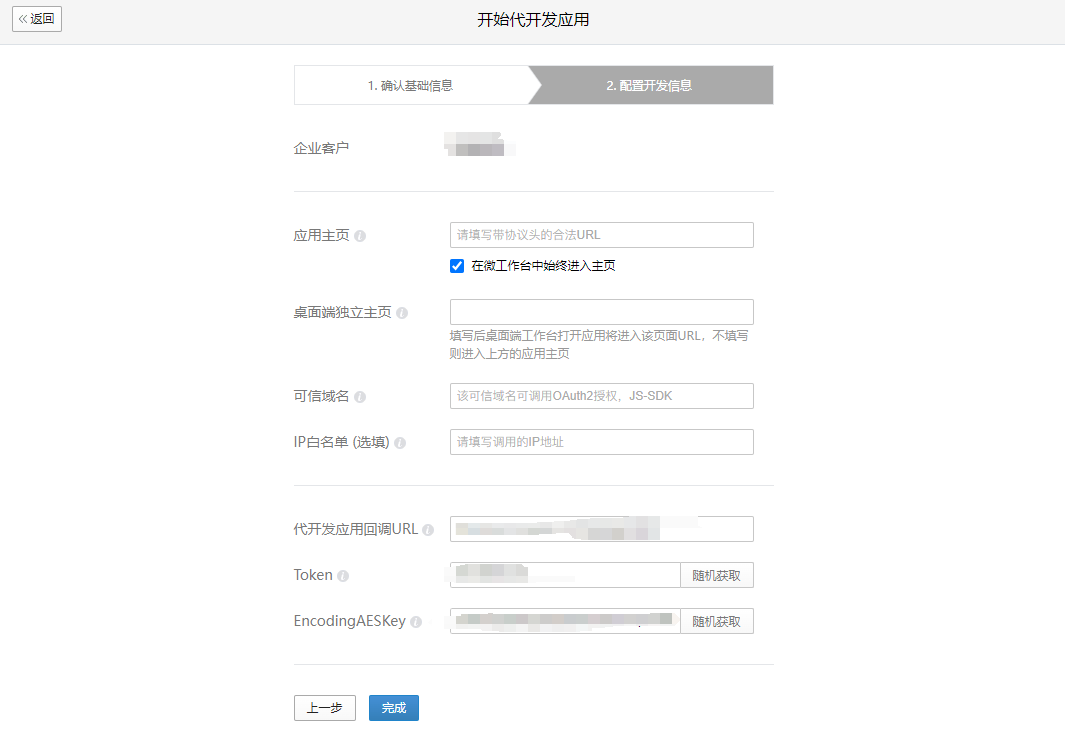
Task: Click 随机获取 button for Token
Action: [717, 575]
